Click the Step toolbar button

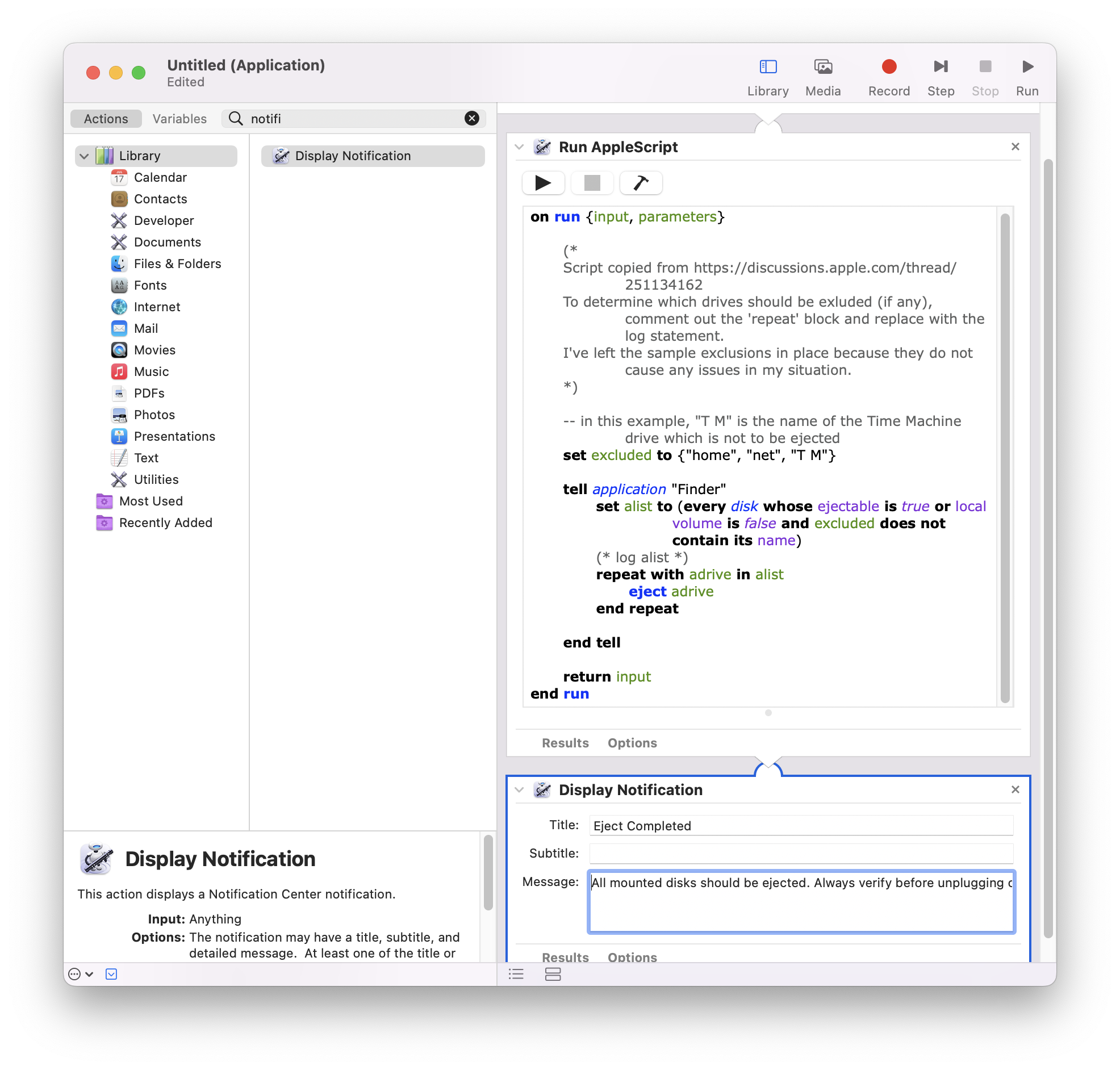click(941, 78)
